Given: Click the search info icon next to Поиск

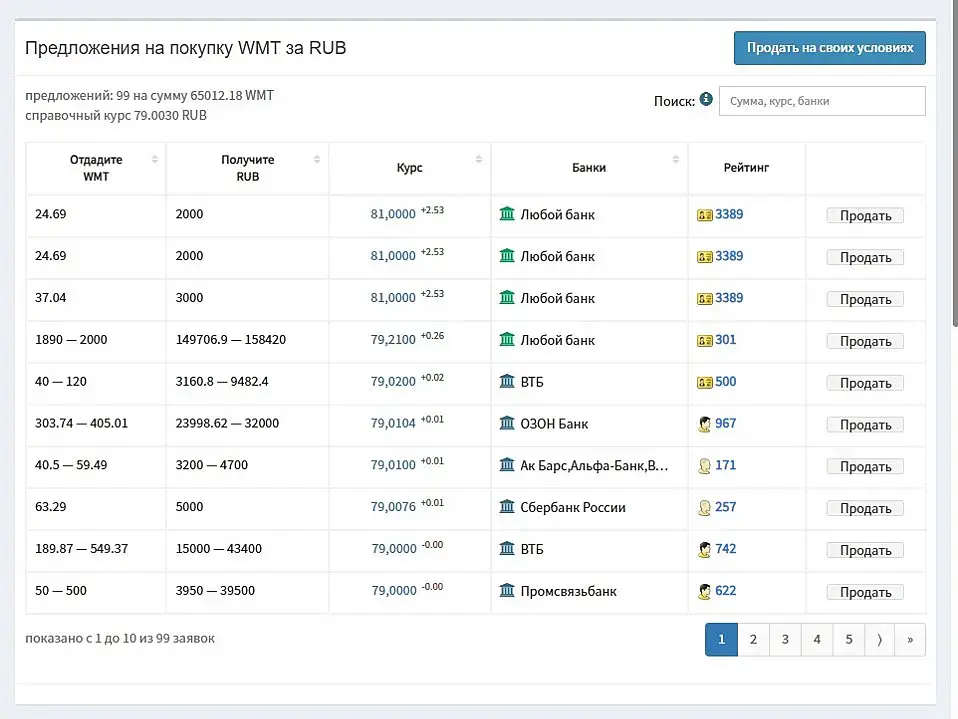Looking at the screenshot, I should (x=706, y=98).
